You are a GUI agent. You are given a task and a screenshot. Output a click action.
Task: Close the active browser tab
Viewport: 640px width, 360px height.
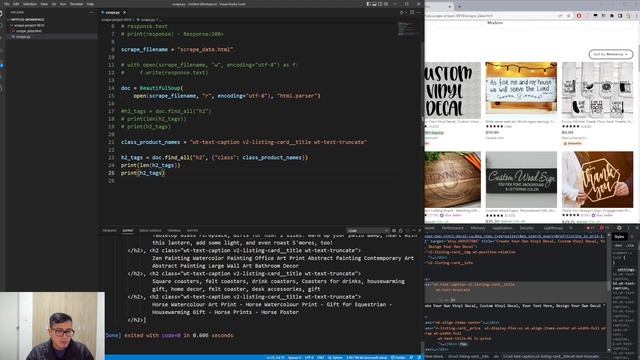450,7
